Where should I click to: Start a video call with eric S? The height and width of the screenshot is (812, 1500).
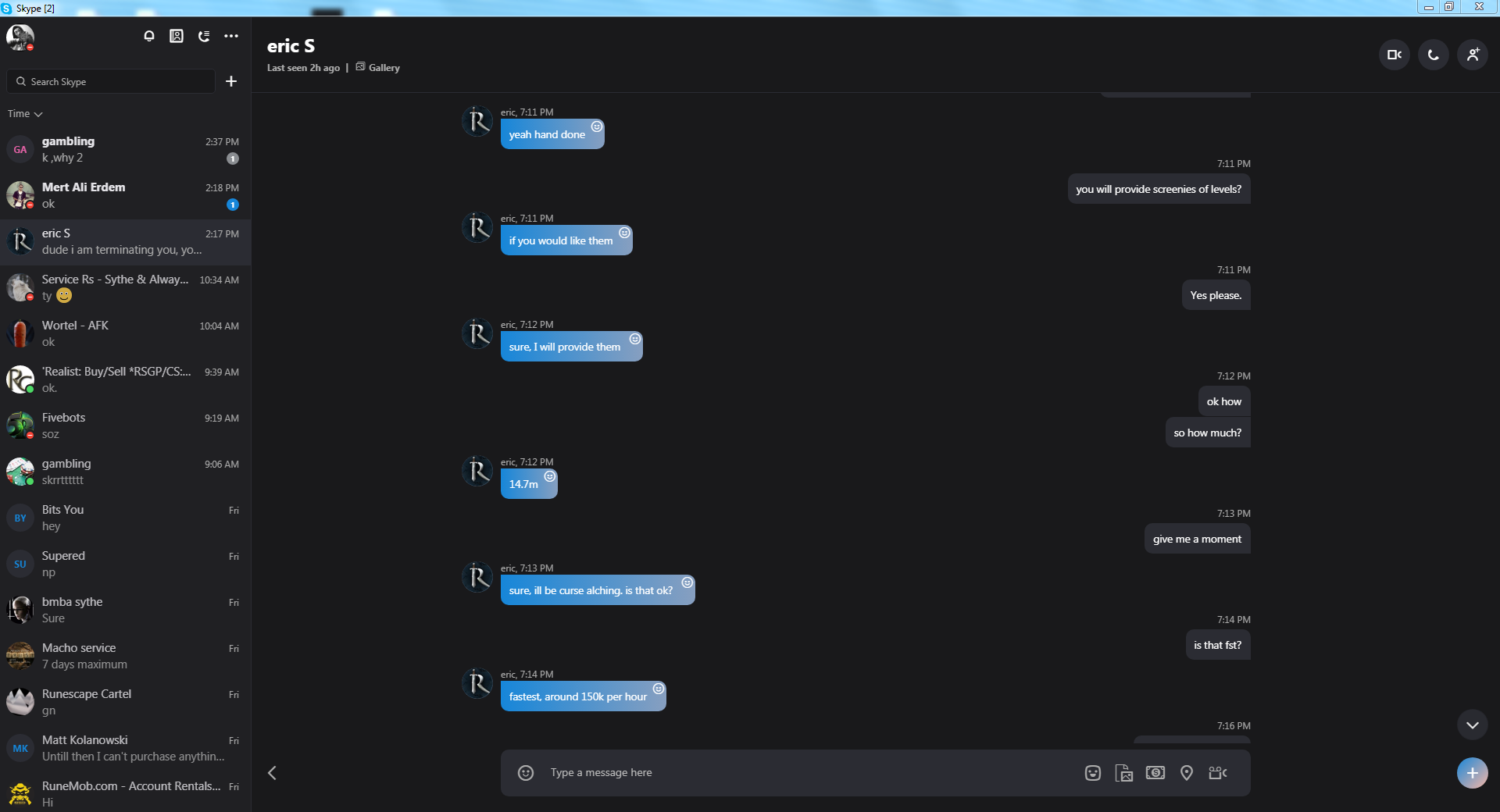(1394, 55)
